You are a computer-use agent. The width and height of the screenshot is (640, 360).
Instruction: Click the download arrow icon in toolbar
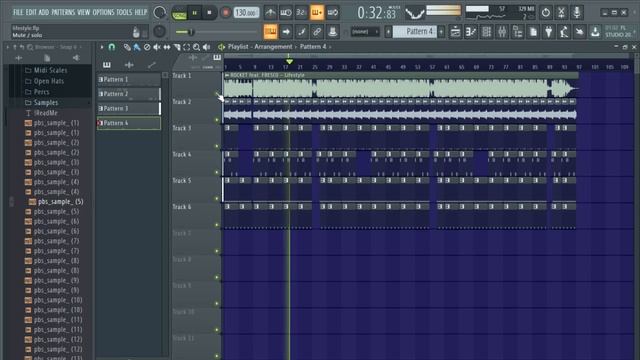coord(595,31)
